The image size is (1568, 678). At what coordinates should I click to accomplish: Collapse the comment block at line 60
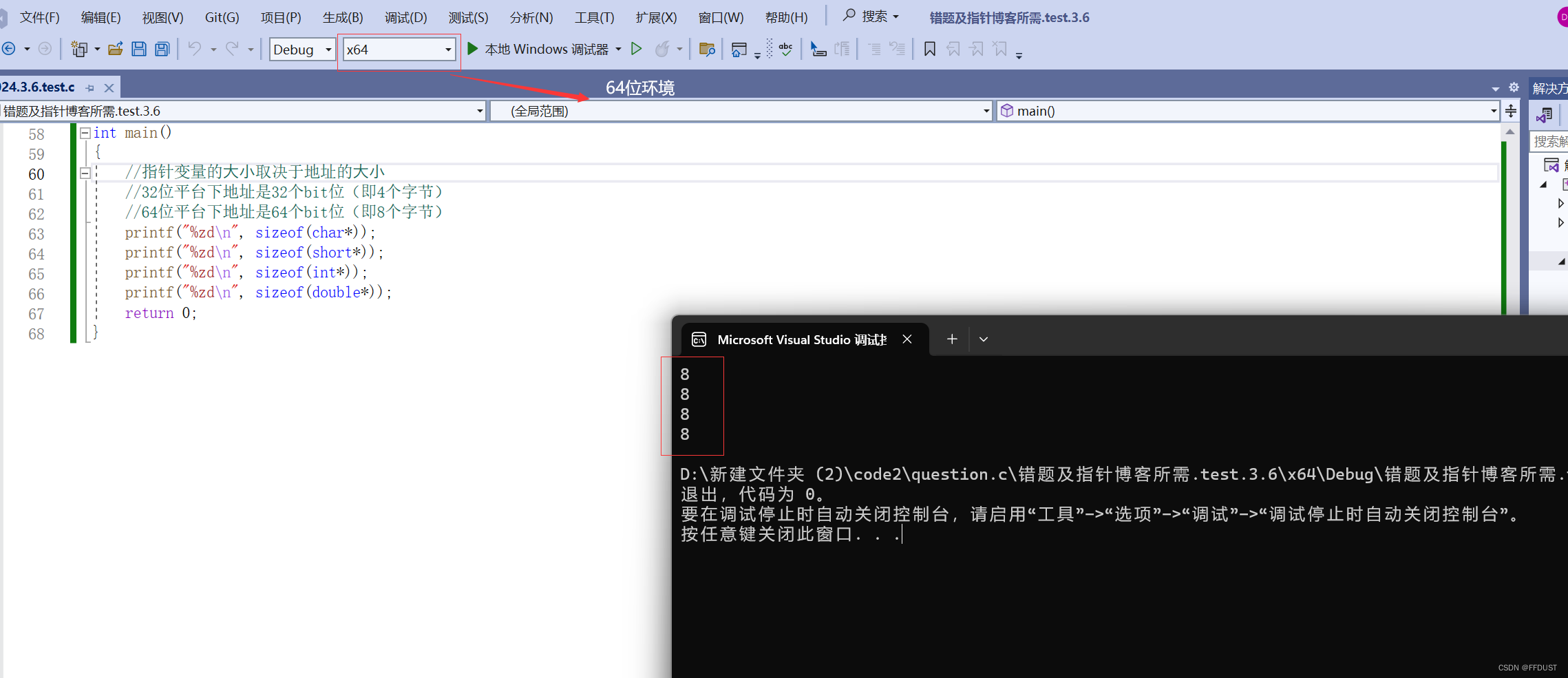pos(85,173)
